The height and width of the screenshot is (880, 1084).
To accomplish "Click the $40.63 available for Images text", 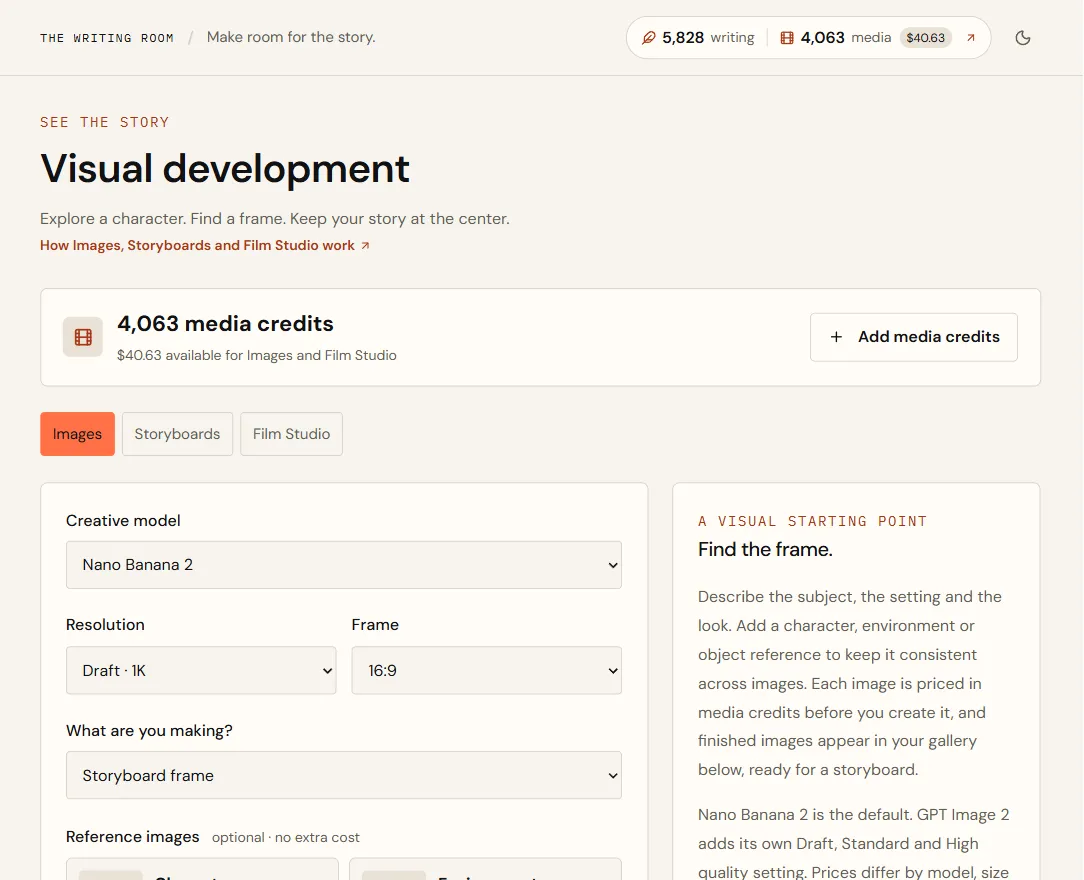I will 256,355.
